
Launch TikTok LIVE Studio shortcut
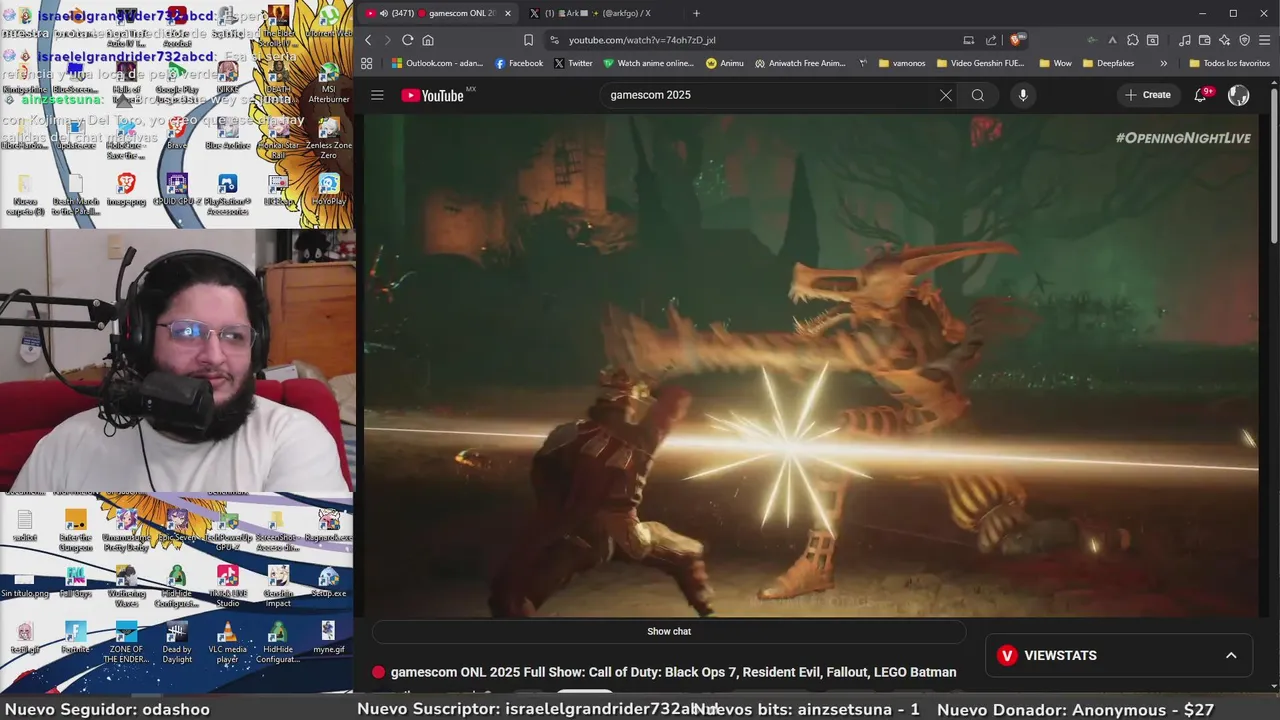[228, 587]
